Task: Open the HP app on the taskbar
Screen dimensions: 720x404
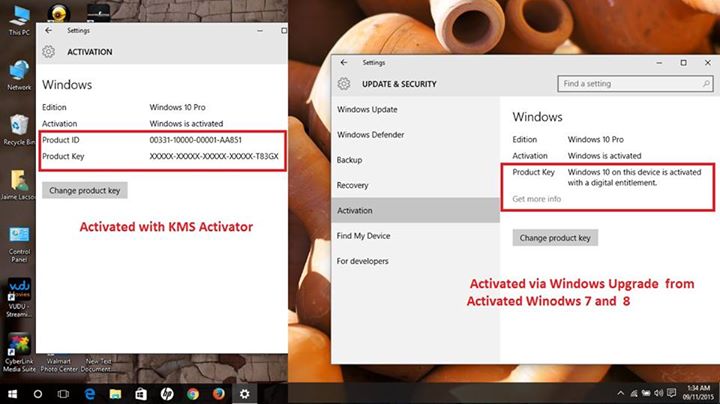Action: click(167, 394)
